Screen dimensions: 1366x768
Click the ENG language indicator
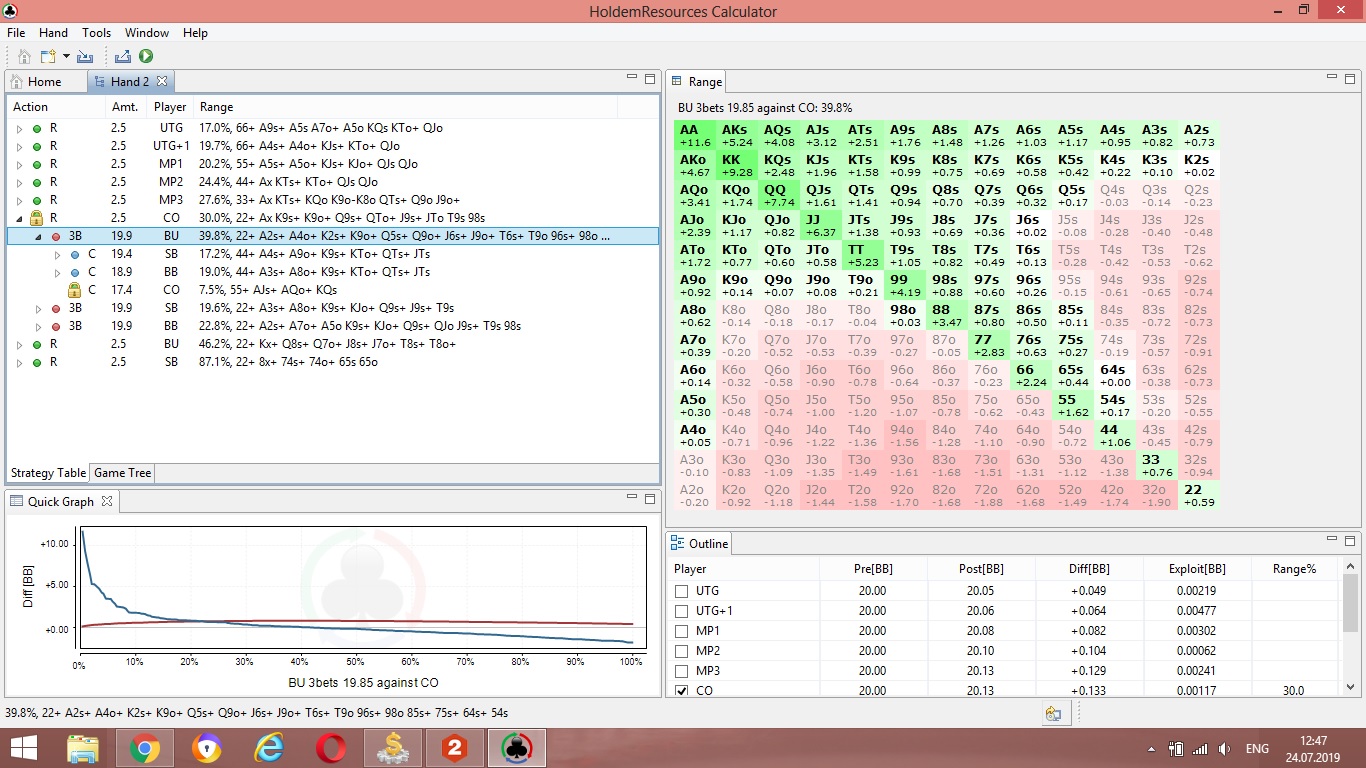point(1257,748)
